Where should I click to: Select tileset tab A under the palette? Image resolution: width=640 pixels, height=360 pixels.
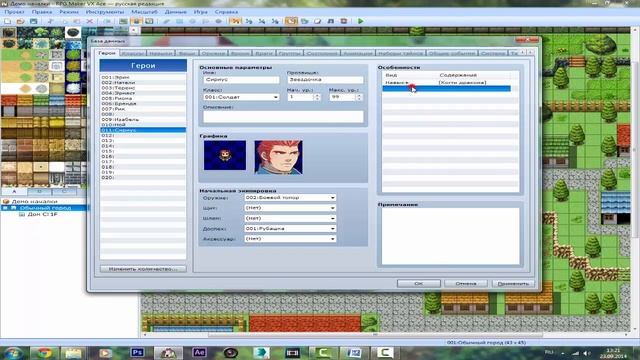coord(14,191)
